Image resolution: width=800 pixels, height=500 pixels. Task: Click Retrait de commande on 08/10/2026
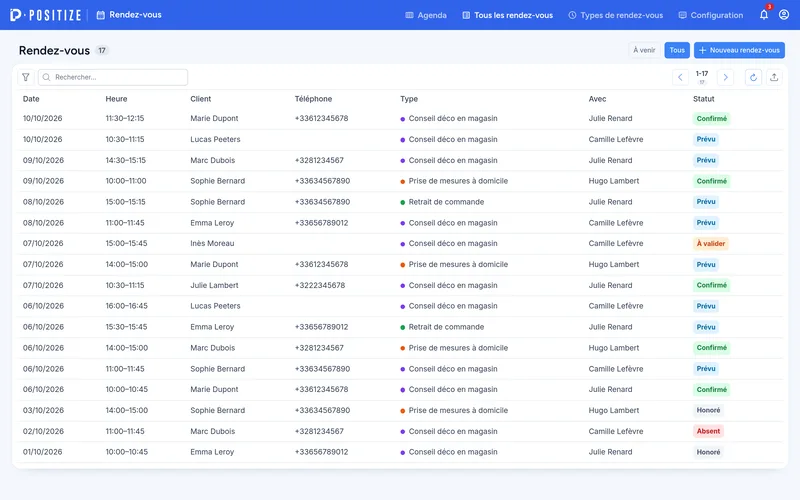click(x=446, y=202)
